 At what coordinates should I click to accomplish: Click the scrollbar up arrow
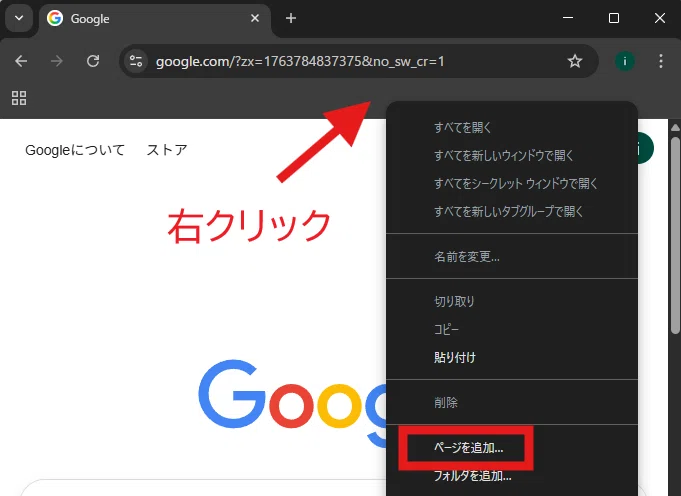point(675,127)
